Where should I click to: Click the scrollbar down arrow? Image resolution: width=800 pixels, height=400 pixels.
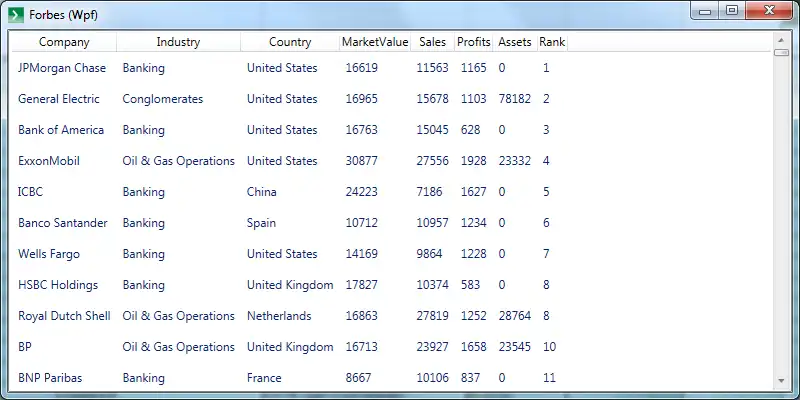pyautogui.click(x=781, y=381)
